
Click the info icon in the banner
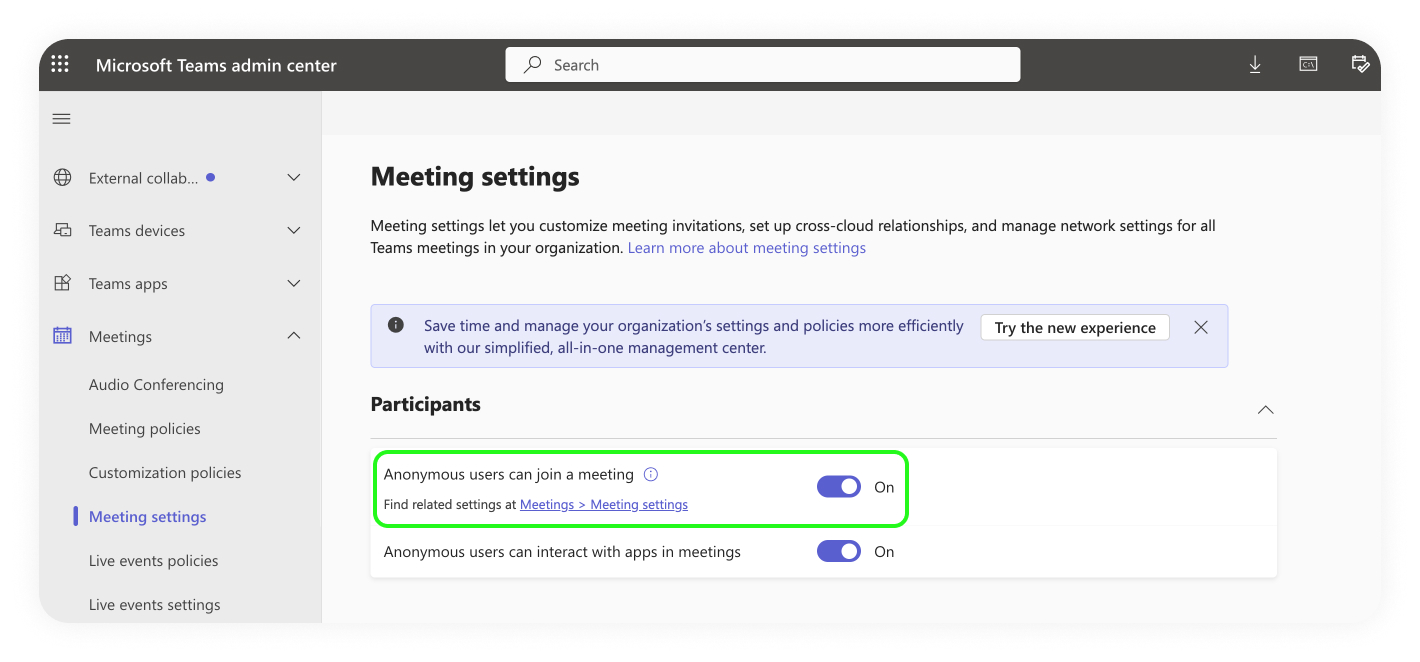396,325
